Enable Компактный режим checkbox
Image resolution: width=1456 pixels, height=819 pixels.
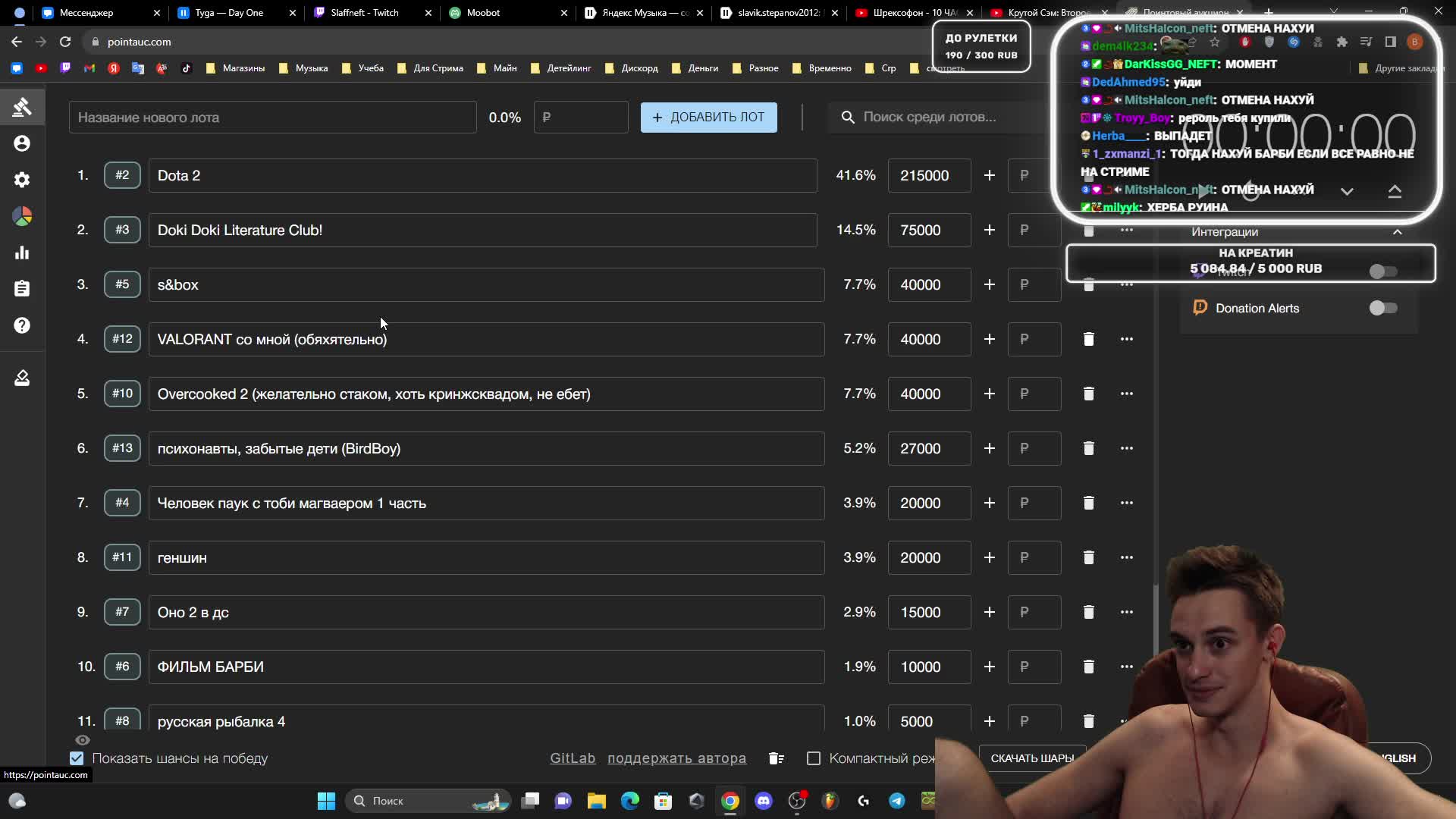pos(814,758)
